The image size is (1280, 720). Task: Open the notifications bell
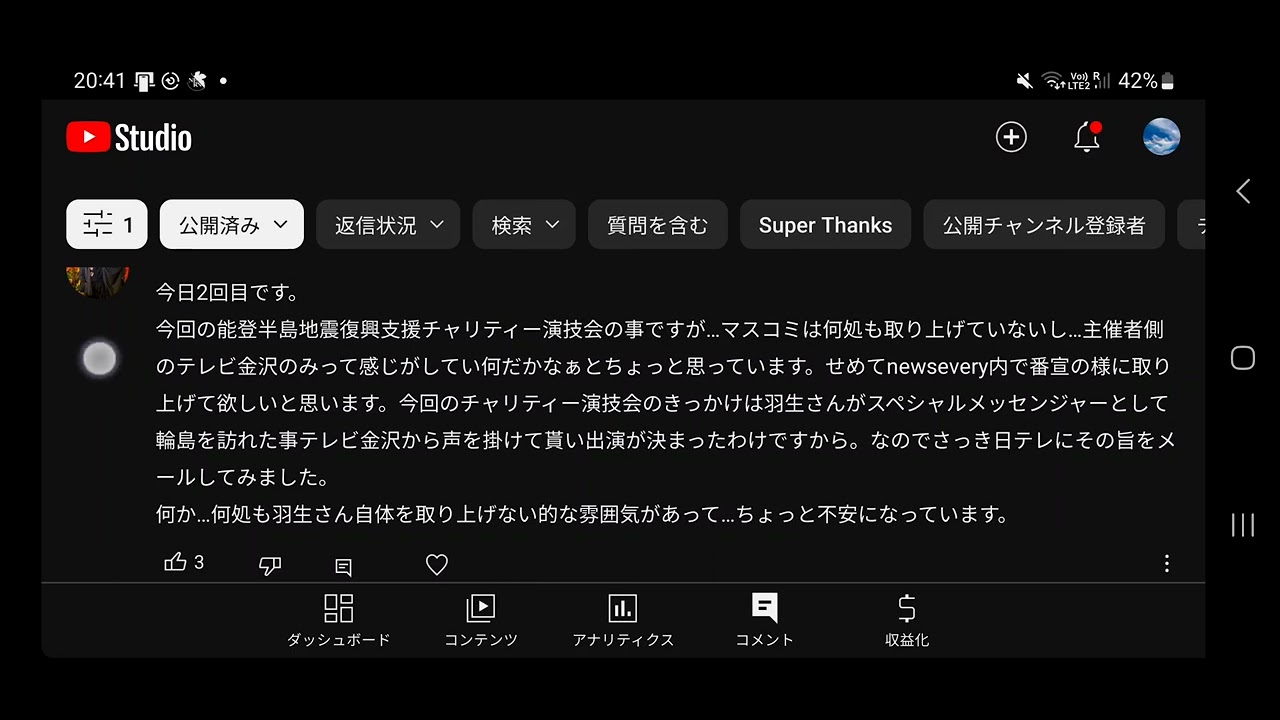(x=1087, y=137)
